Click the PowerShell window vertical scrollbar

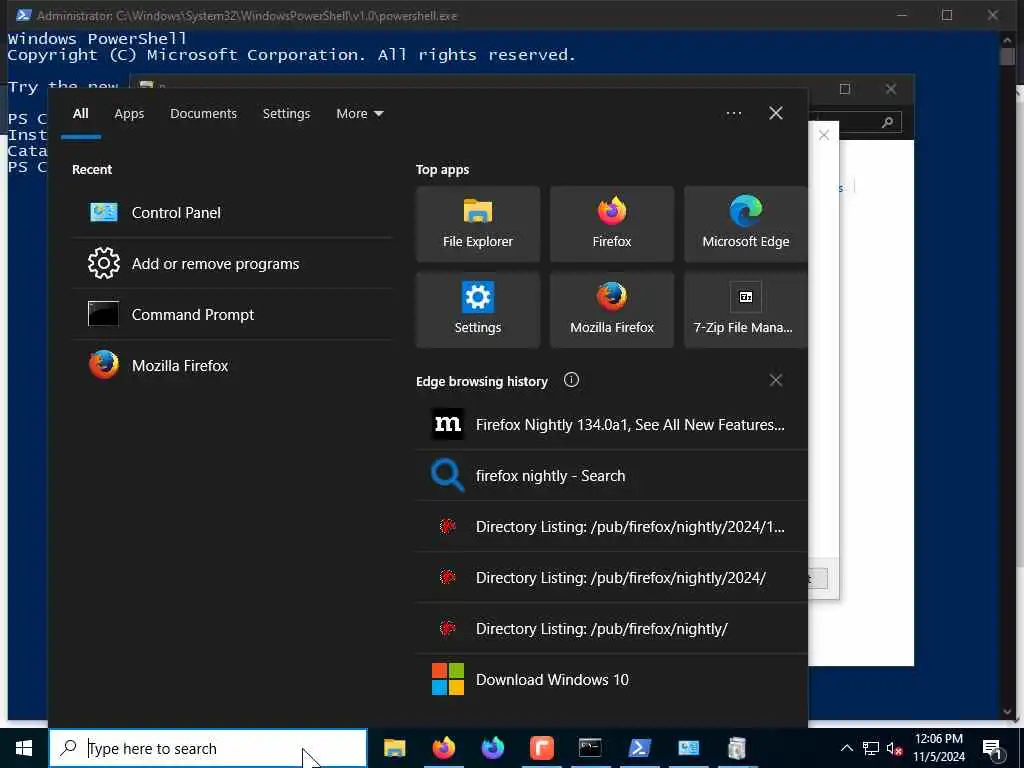click(1007, 379)
